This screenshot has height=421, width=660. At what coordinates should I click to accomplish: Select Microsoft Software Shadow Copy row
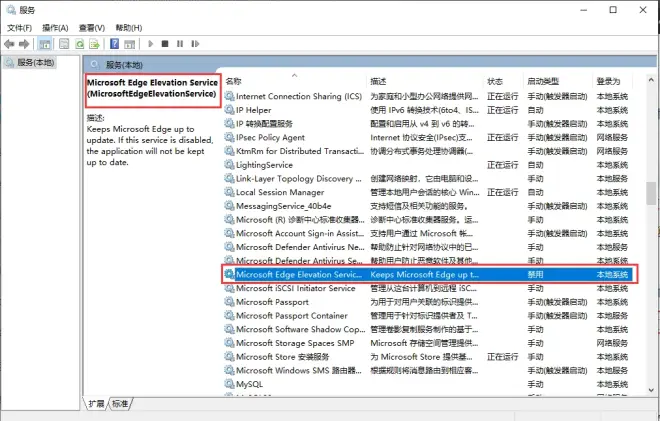click(x=427, y=329)
